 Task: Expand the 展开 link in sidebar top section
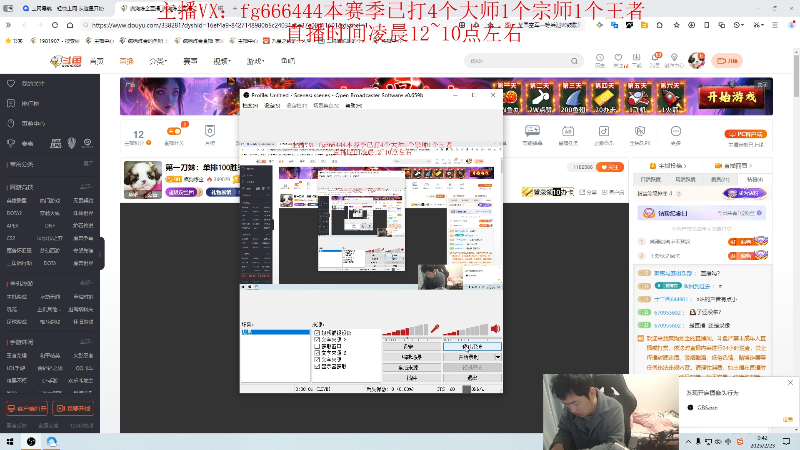click(88, 164)
